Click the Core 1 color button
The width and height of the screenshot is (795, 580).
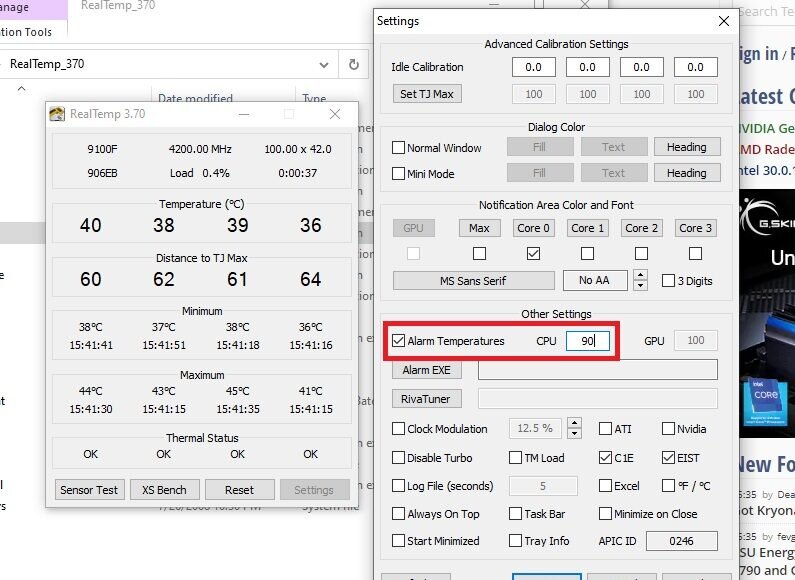click(x=587, y=228)
